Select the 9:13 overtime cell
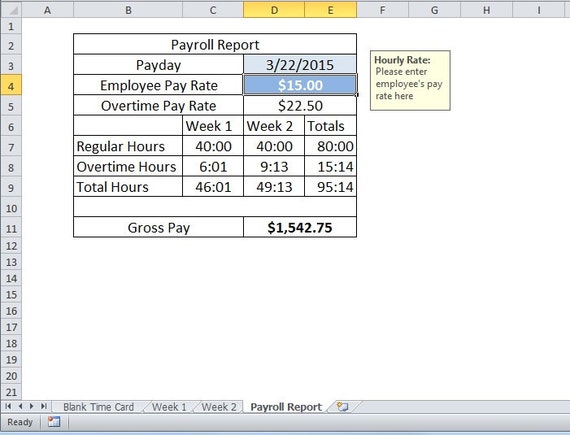Image resolution: width=570 pixels, height=435 pixels. click(274, 167)
